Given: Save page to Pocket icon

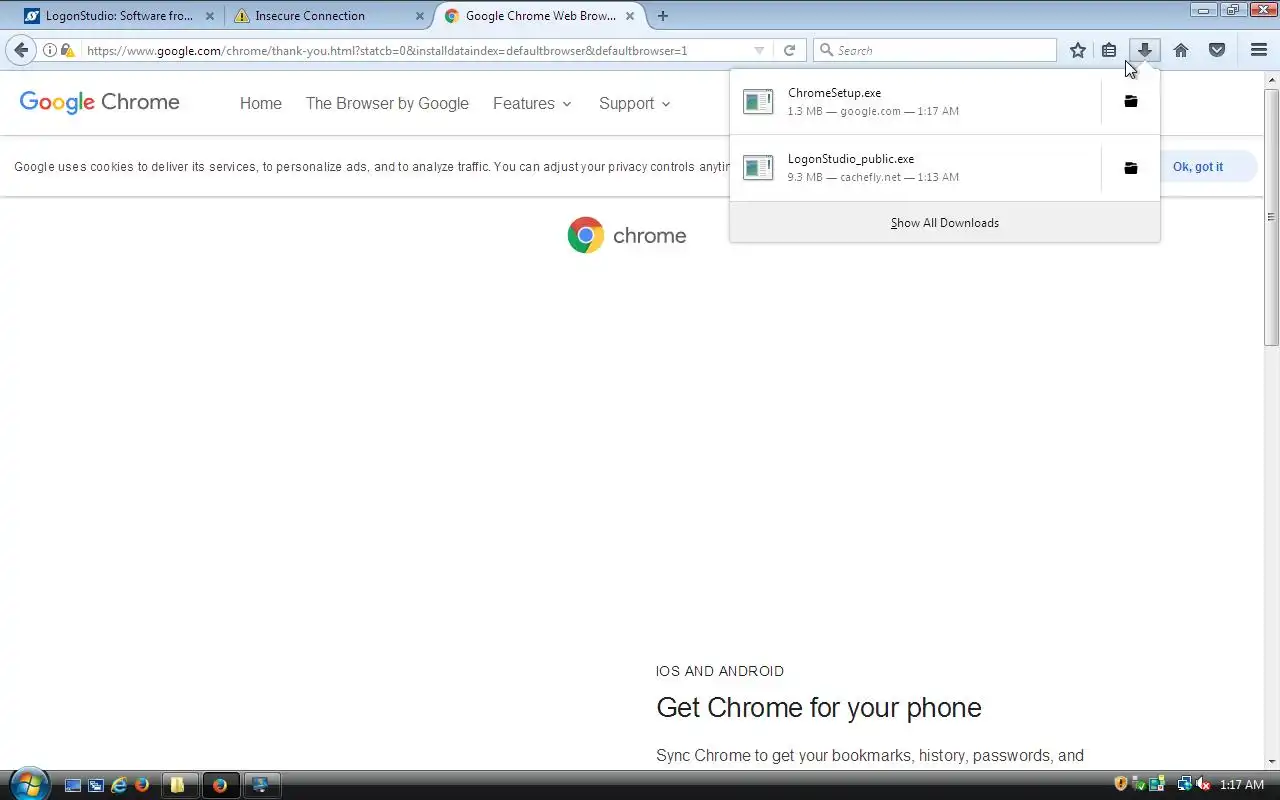Looking at the screenshot, I should pyautogui.click(x=1217, y=50).
